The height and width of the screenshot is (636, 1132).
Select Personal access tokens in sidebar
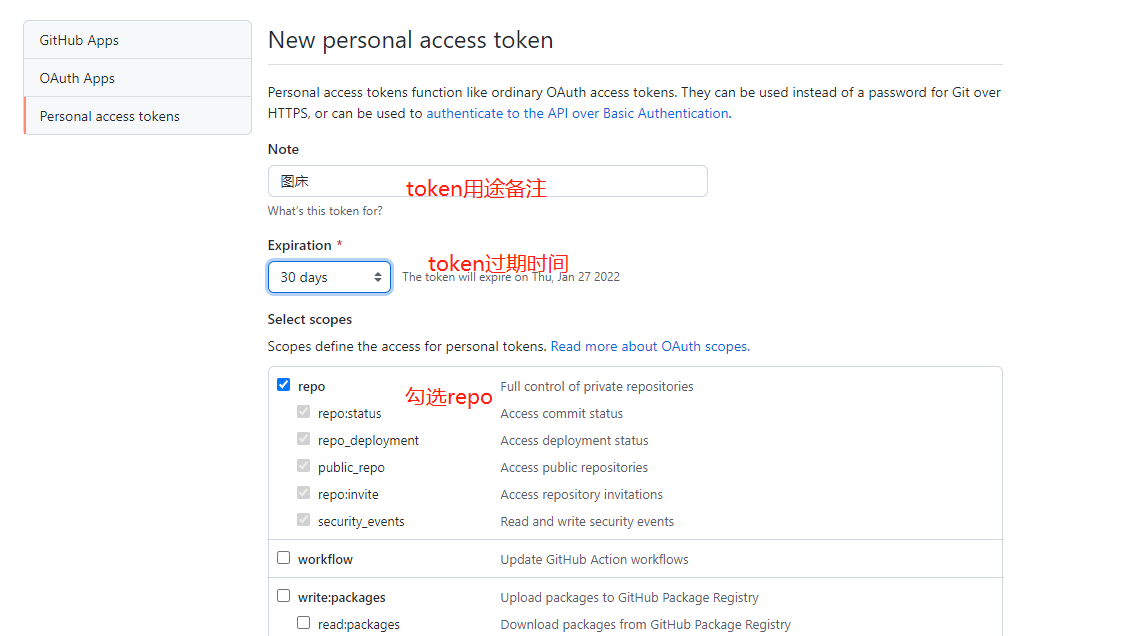(137, 116)
